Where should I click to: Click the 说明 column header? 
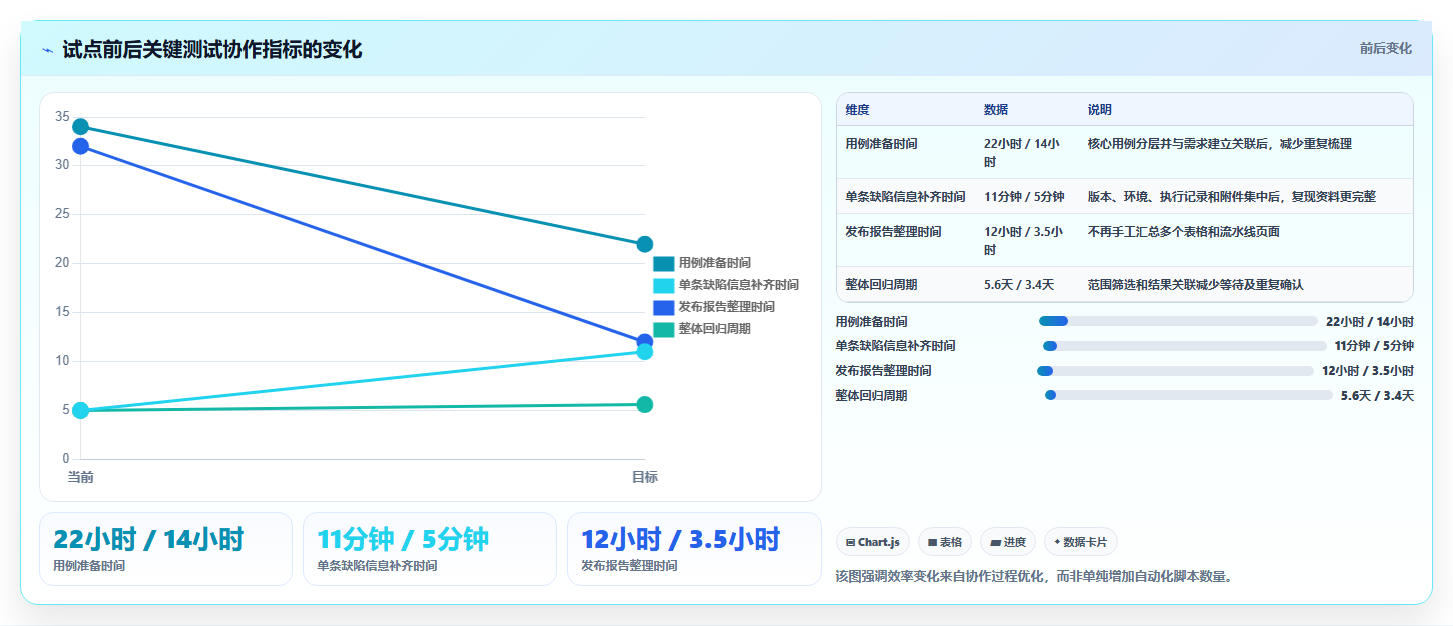1100,110
